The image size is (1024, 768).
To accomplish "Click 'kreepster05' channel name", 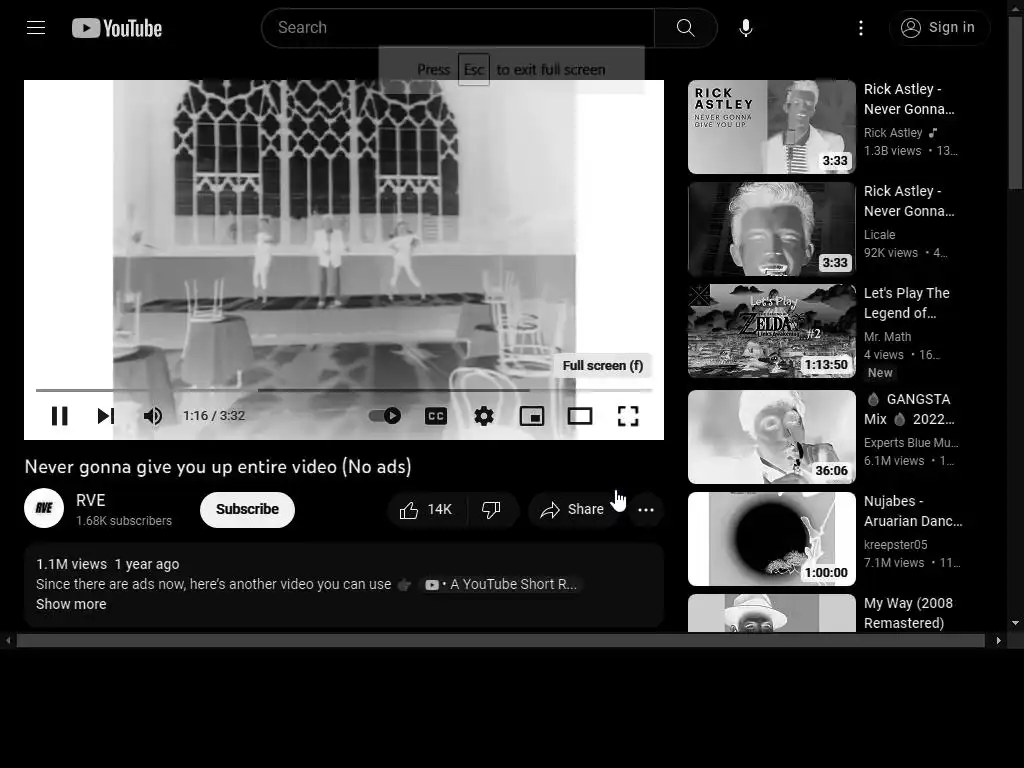I will pos(895,545).
